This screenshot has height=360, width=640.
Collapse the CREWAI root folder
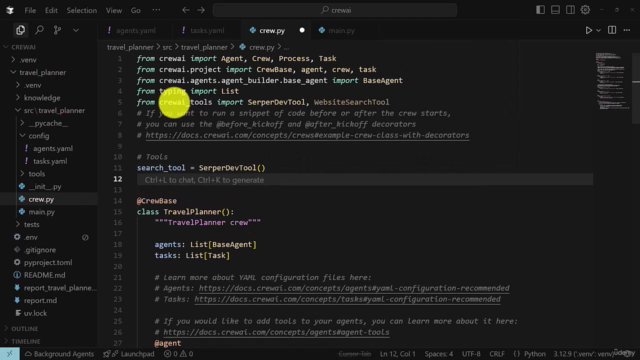click(23, 47)
